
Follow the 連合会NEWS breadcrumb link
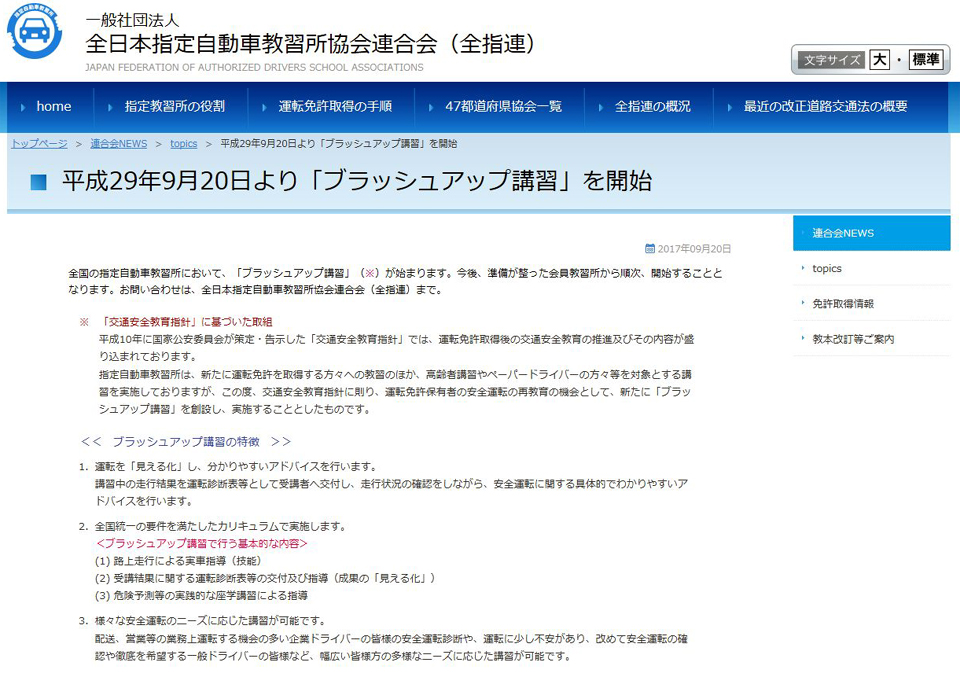(118, 144)
